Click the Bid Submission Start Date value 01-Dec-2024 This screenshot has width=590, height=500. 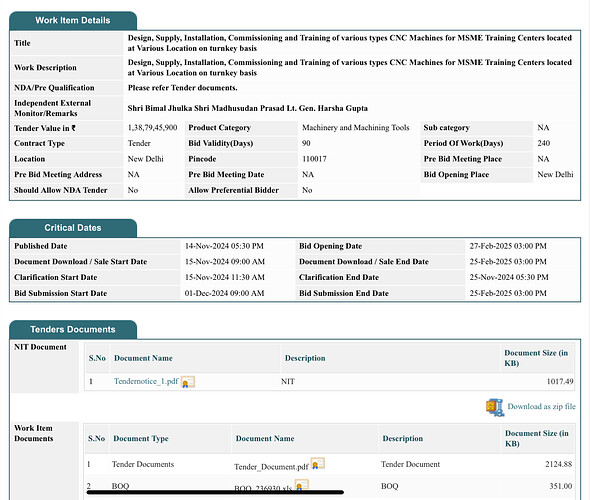[x=224, y=293]
